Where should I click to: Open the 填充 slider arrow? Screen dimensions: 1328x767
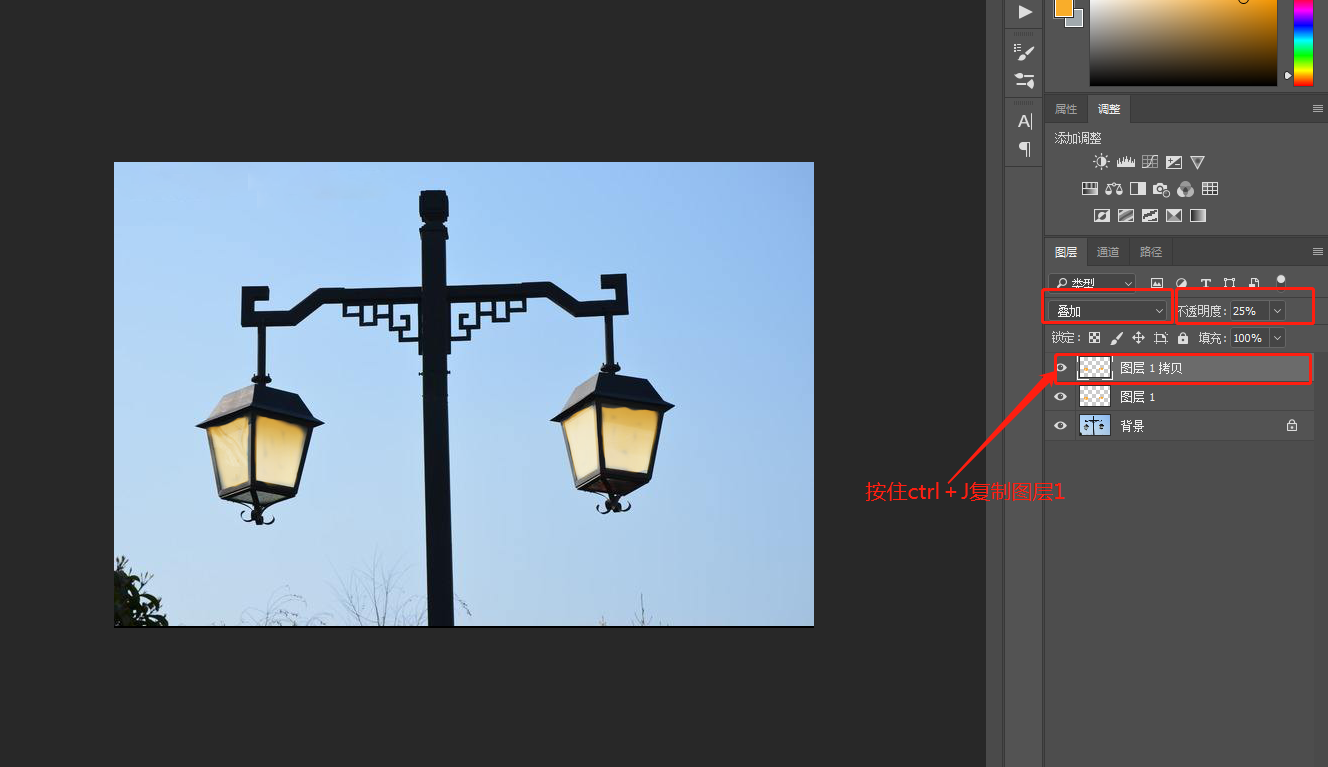[x=1277, y=338]
